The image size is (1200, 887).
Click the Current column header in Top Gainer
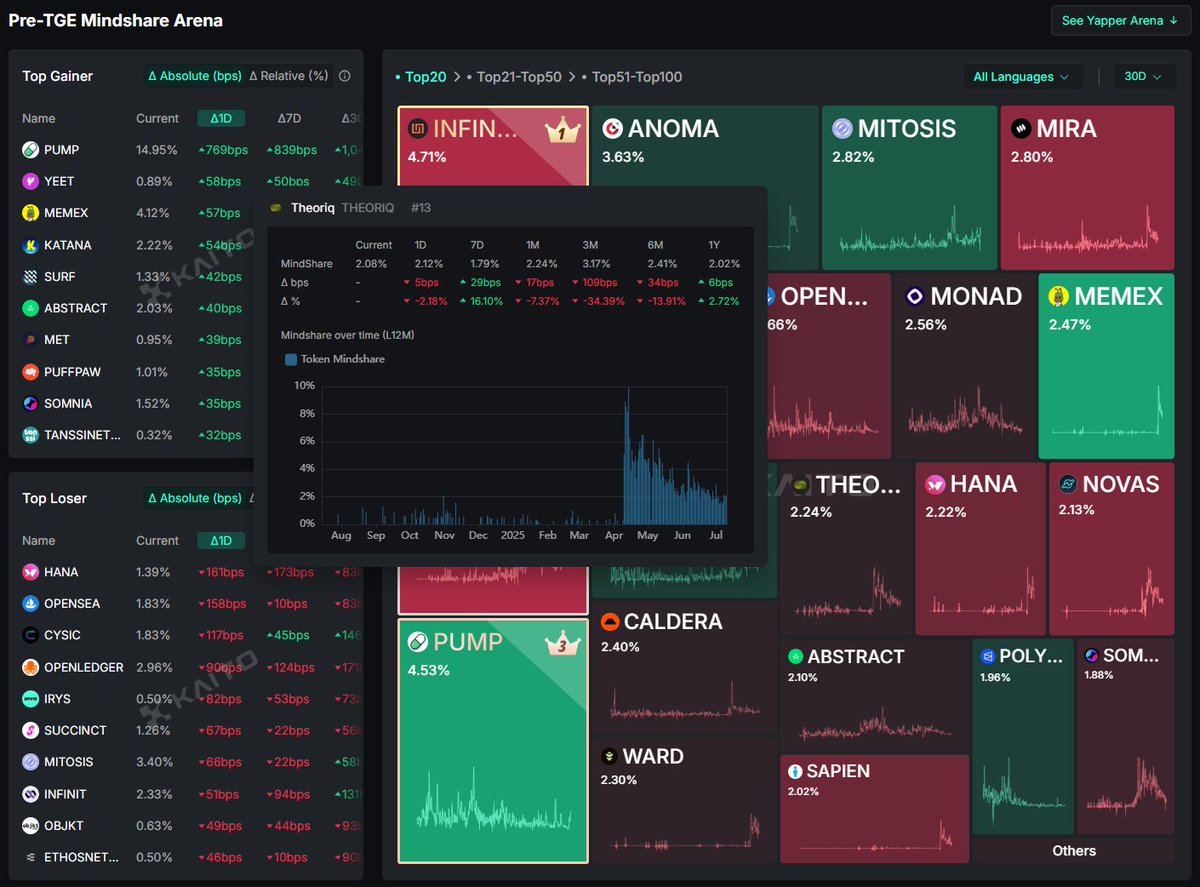click(157, 118)
